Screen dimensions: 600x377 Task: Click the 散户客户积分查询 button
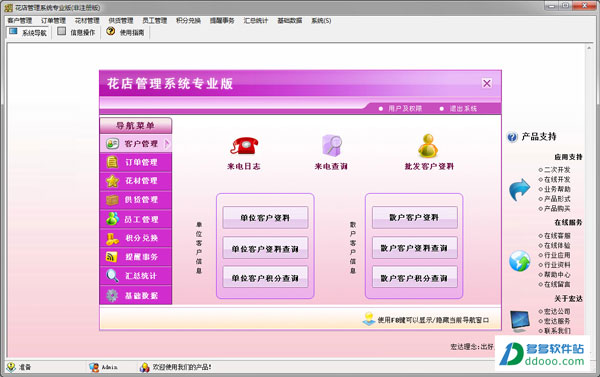click(414, 277)
